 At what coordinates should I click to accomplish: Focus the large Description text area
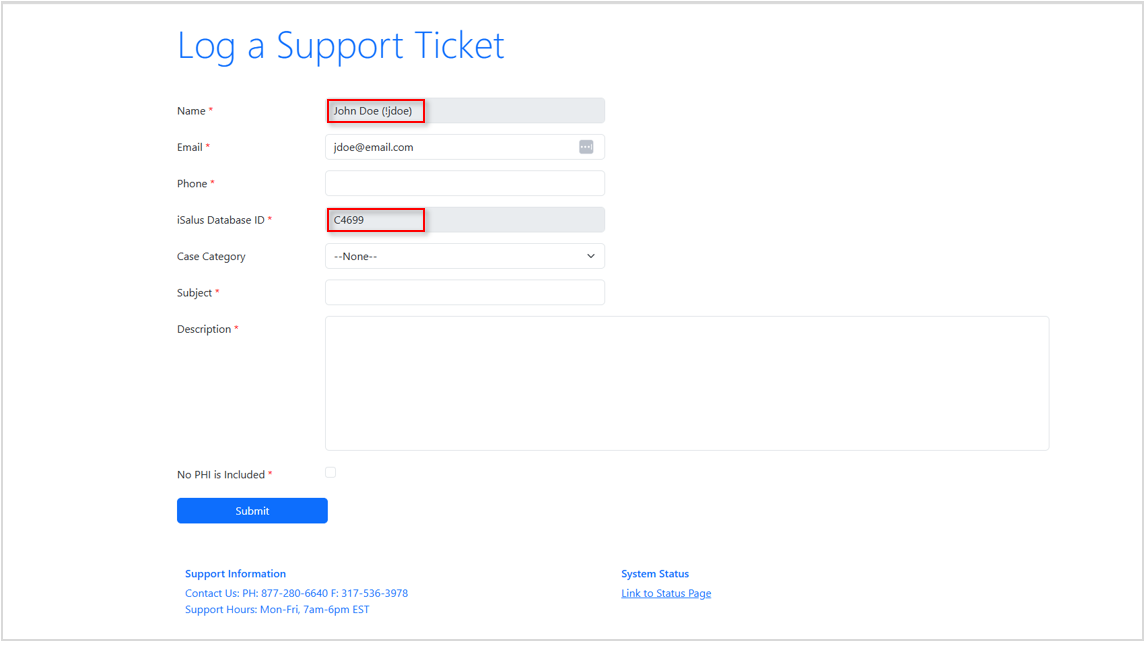click(x=687, y=383)
